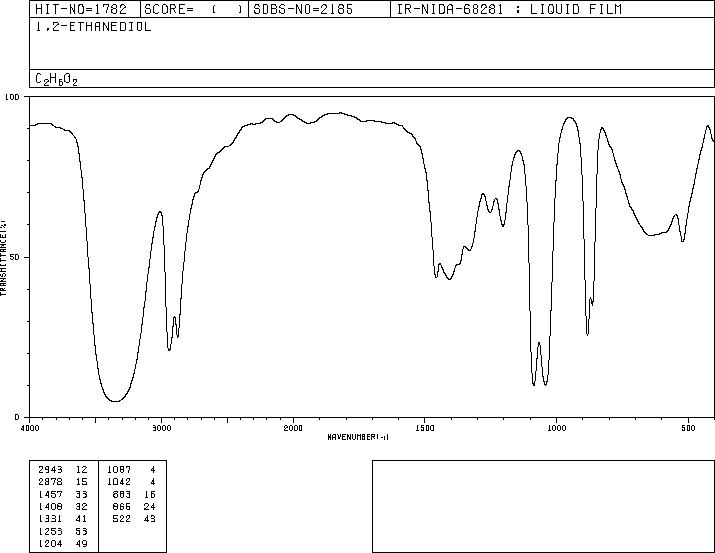715x553 pixels.
Task: Click the HIT-NO=1782 header cell
Action: pyautogui.click(x=85, y=9)
